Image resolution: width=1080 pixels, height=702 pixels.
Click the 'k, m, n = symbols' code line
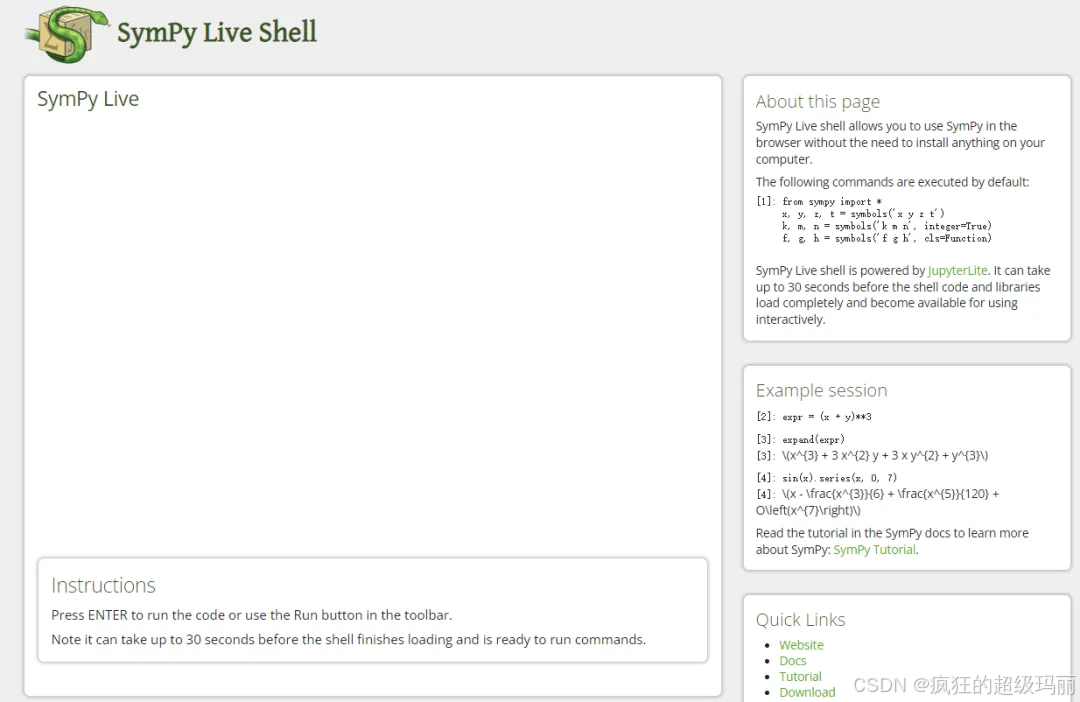click(x=886, y=226)
